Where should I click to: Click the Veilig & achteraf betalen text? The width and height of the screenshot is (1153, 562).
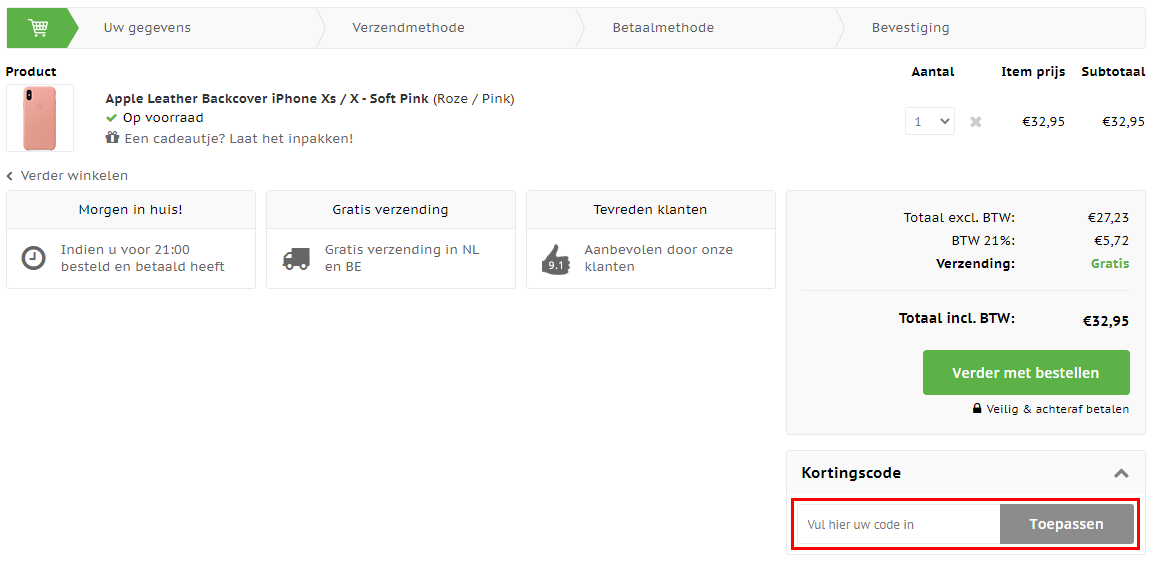(x=1058, y=409)
